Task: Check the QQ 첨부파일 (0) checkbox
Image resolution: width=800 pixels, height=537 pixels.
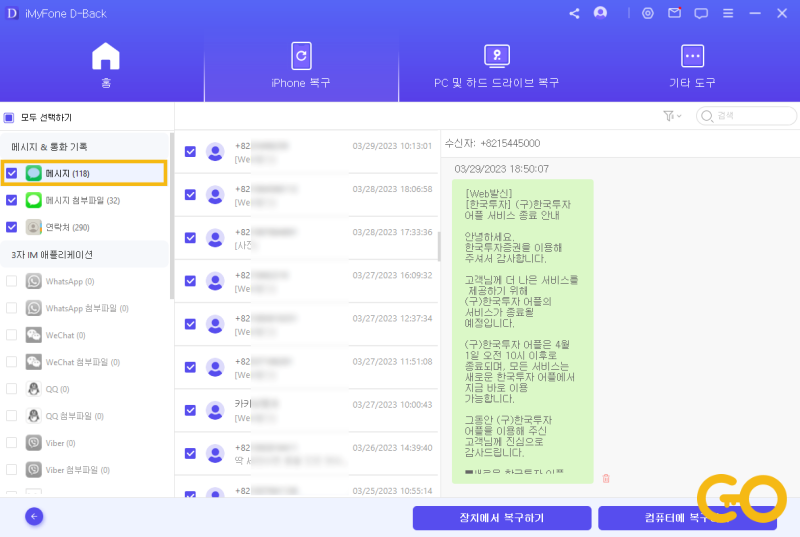Action: (x=11, y=416)
